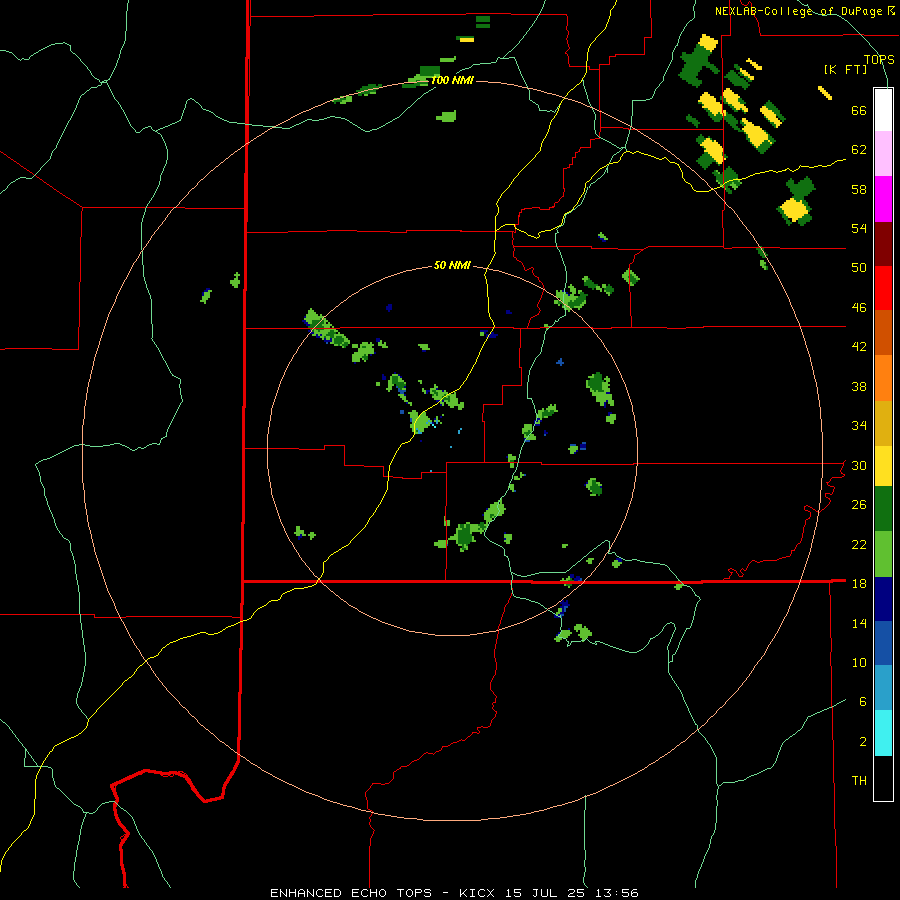Click the 18 legend value

click(859, 584)
